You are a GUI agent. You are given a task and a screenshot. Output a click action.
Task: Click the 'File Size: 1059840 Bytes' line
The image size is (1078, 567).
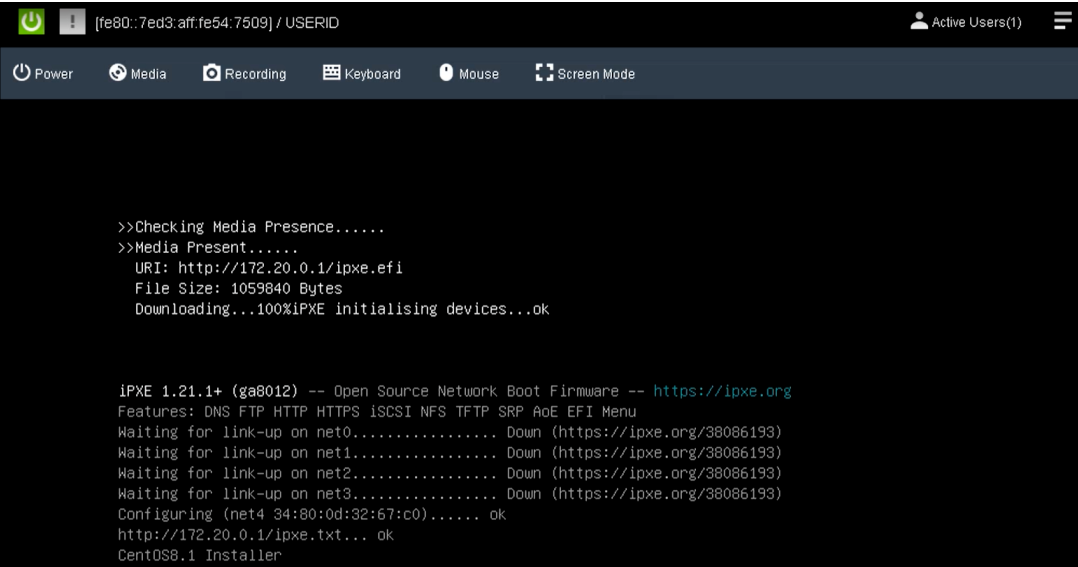click(239, 289)
